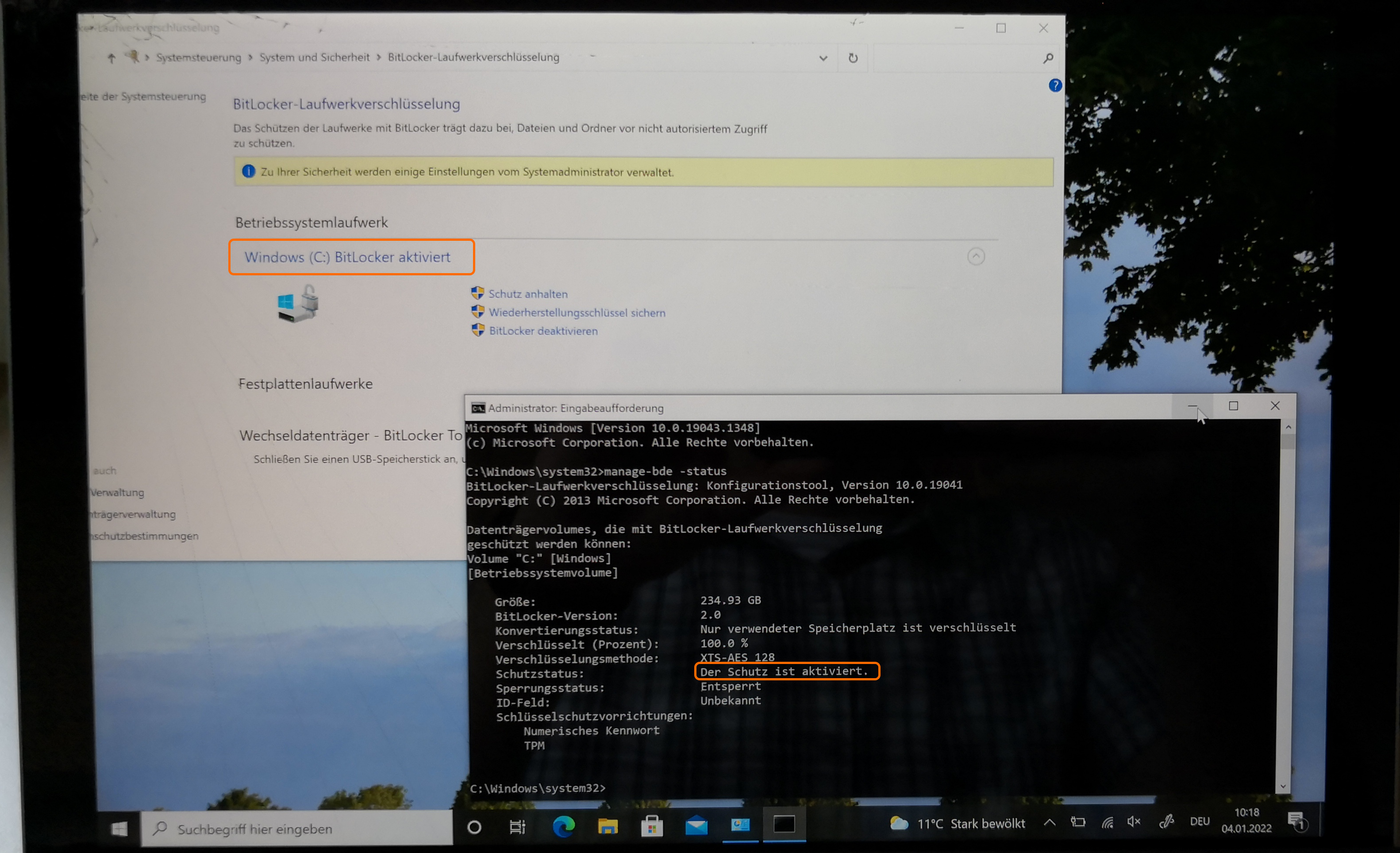Click the Task View taskbar icon
The width and height of the screenshot is (1400, 853).
tap(517, 827)
